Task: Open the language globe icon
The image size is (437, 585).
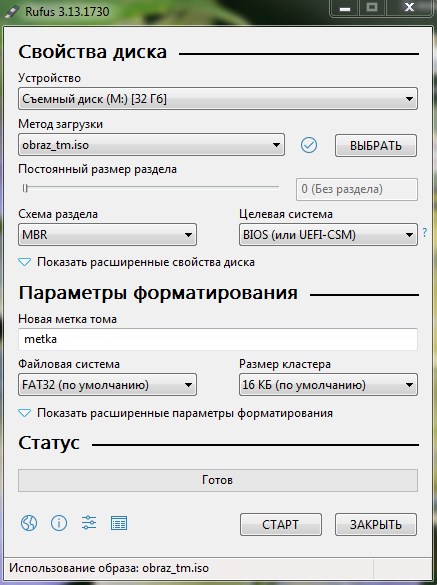Action: tap(29, 523)
